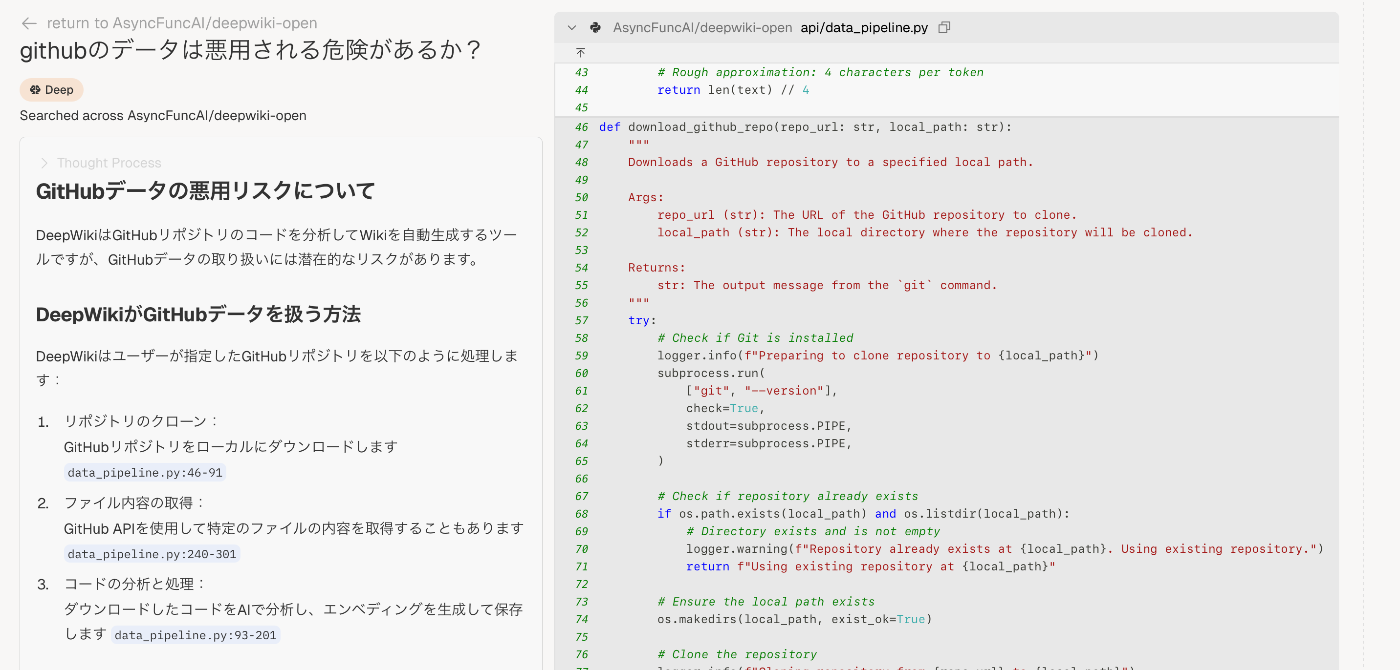Click line number 46 in code gutter
Image resolution: width=1400 pixels, height=670 pixels.
[582, 127]
